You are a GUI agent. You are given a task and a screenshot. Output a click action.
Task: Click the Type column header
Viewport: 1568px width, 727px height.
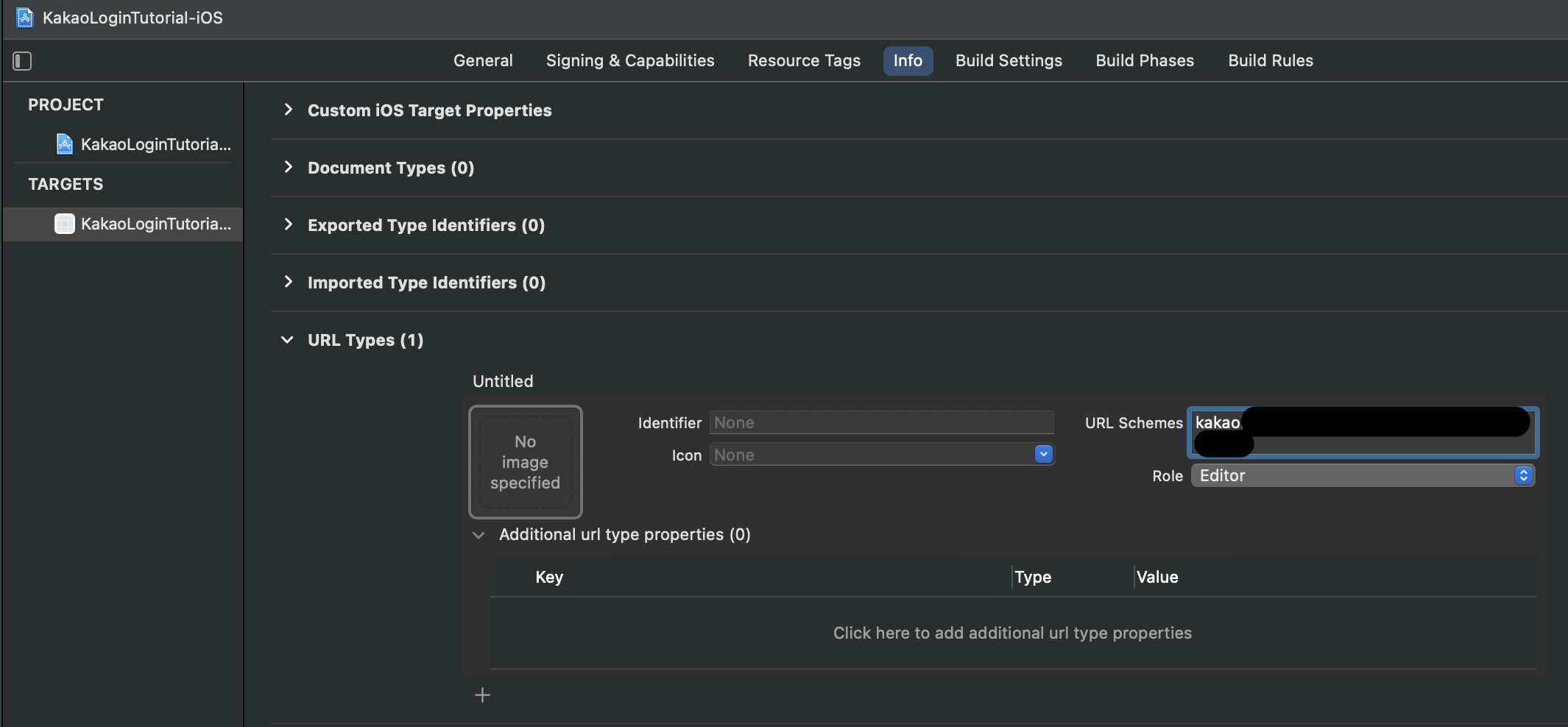click(x=1033, y=577)
